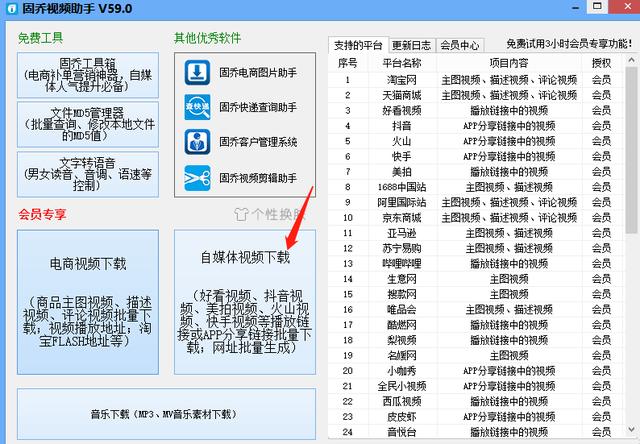Minimize the 固乔视频助手 window
640x444 pixels.
point(576,7)
